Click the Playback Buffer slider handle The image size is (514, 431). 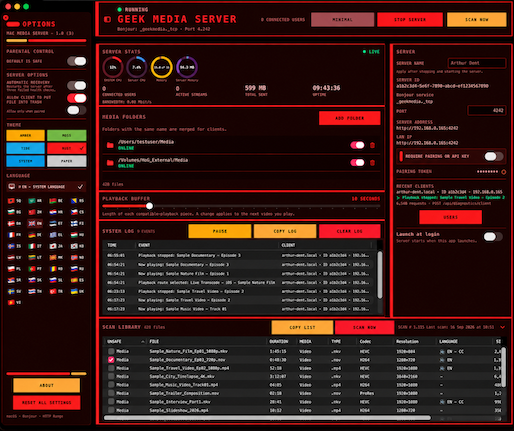(x=150, y=206)
